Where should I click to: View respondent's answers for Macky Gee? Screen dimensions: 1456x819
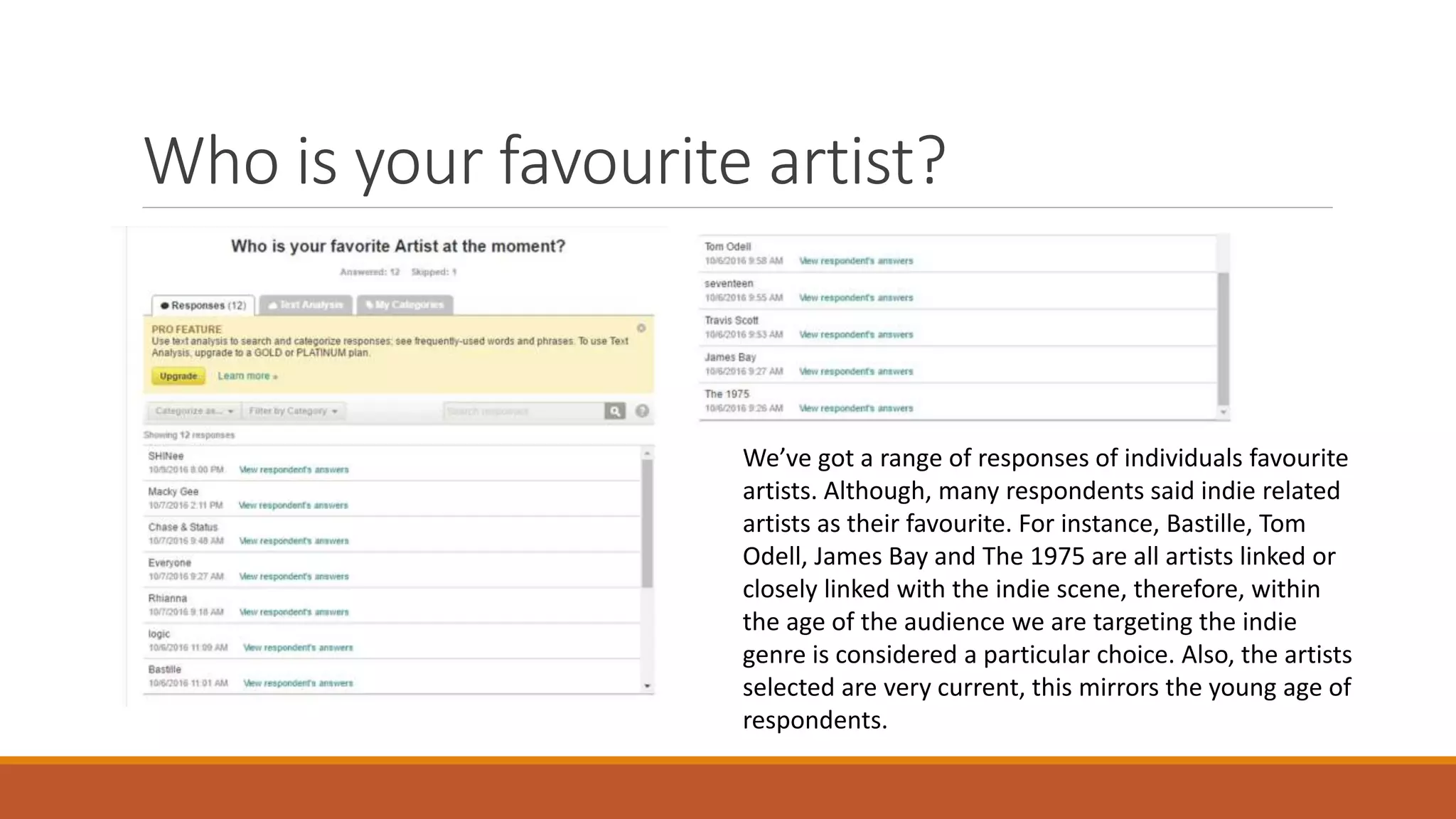(294, 505)
